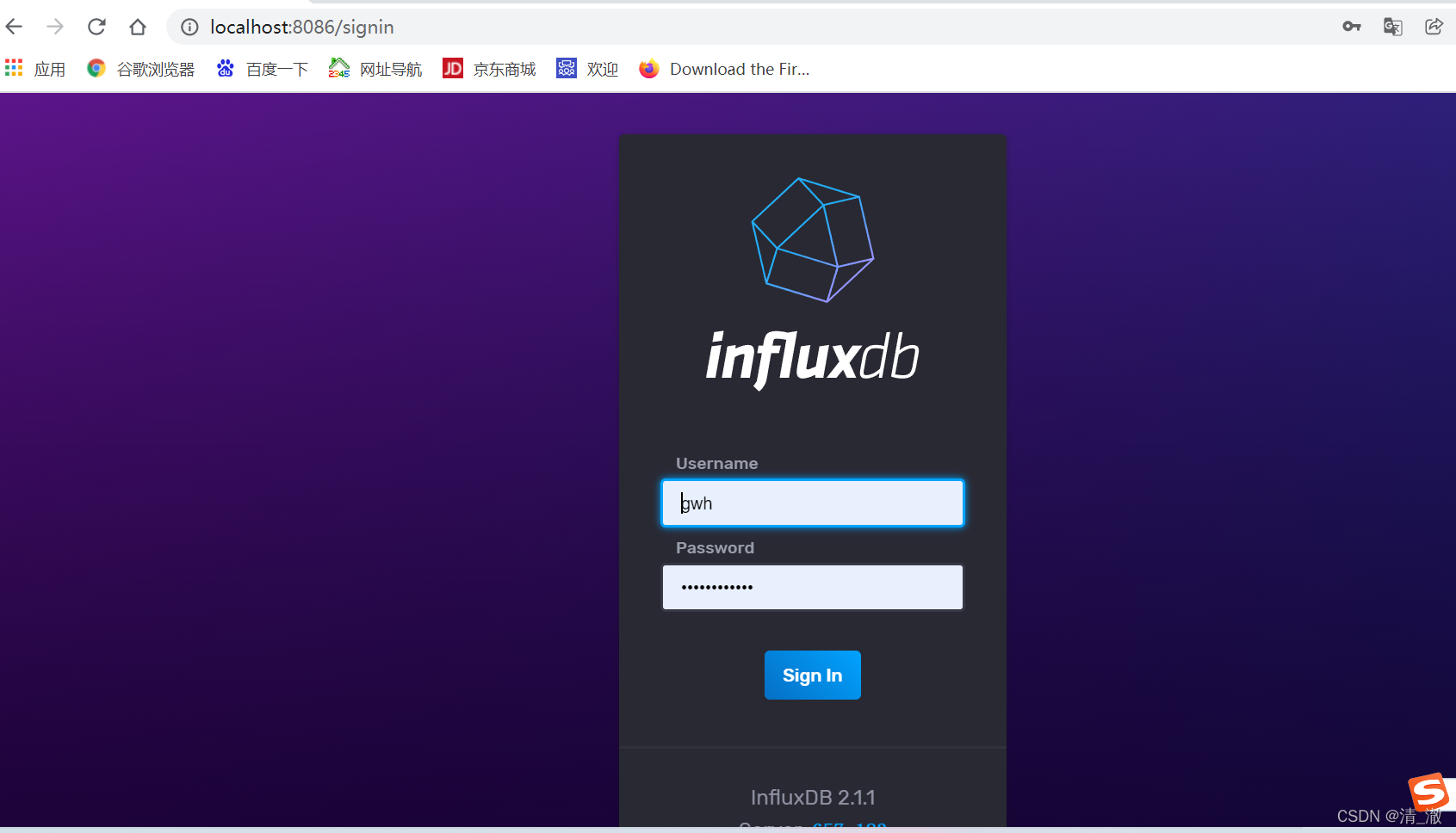
Task: Go back using the browser back arrow
Action: click(x=14, y=27)
